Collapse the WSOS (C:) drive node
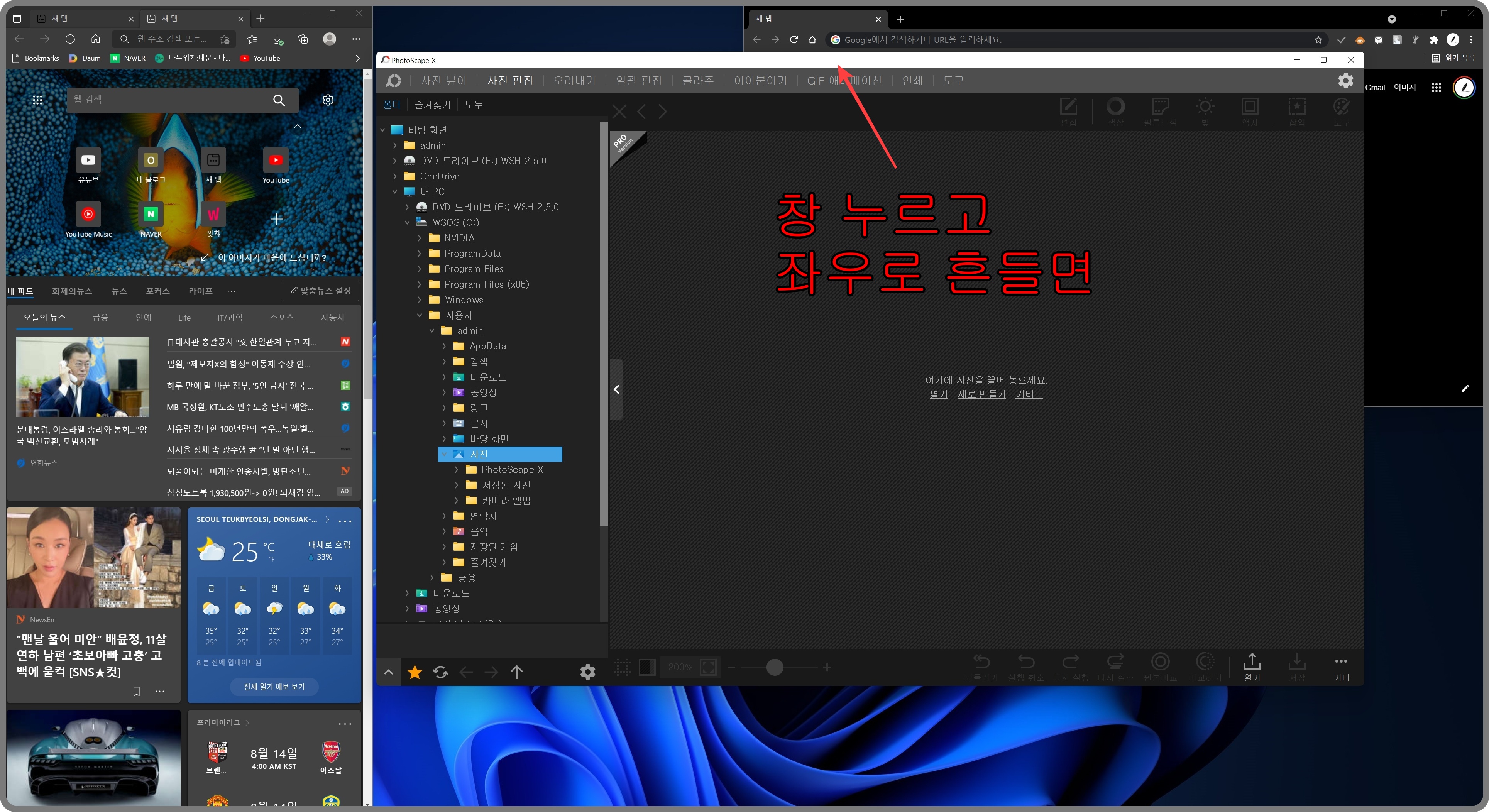The height and width of the screenshot is (812, 1489). pos(407,223)
